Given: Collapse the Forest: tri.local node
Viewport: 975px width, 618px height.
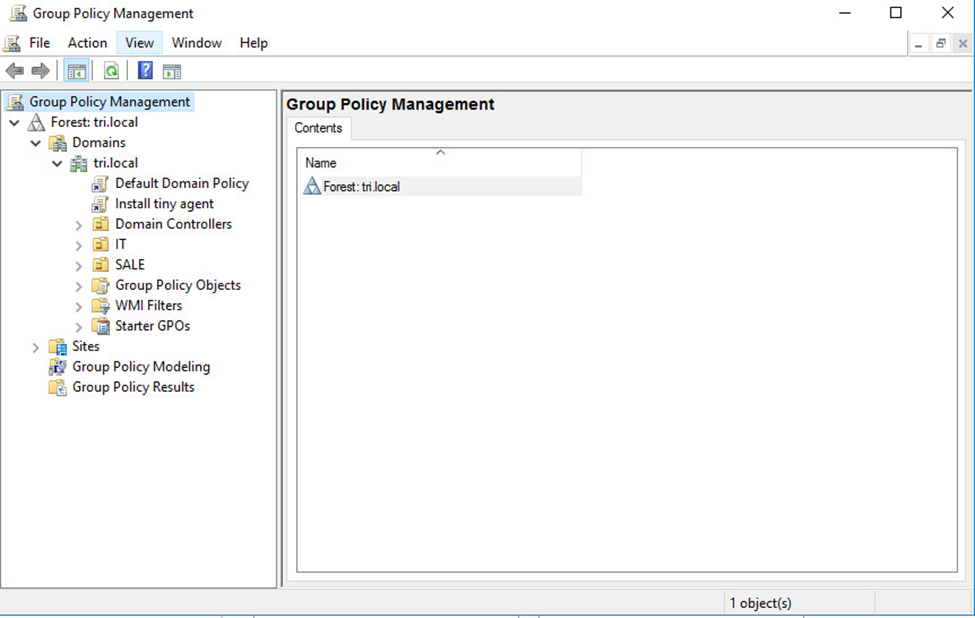Looking at the screenshot, I should pyautogui.click(x=14, y=123).
